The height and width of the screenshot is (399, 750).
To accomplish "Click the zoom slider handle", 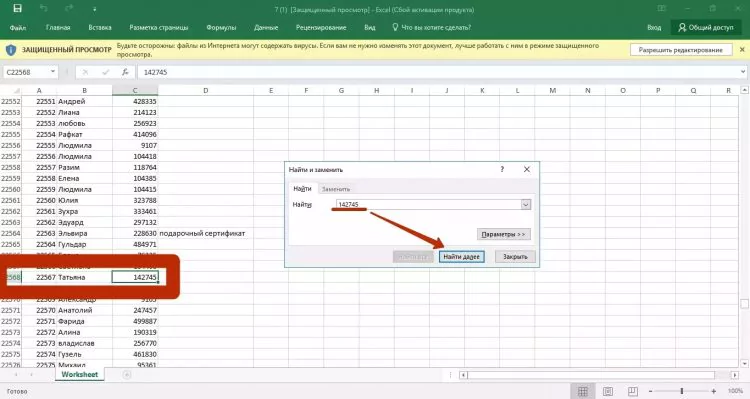I will [682, 391].
